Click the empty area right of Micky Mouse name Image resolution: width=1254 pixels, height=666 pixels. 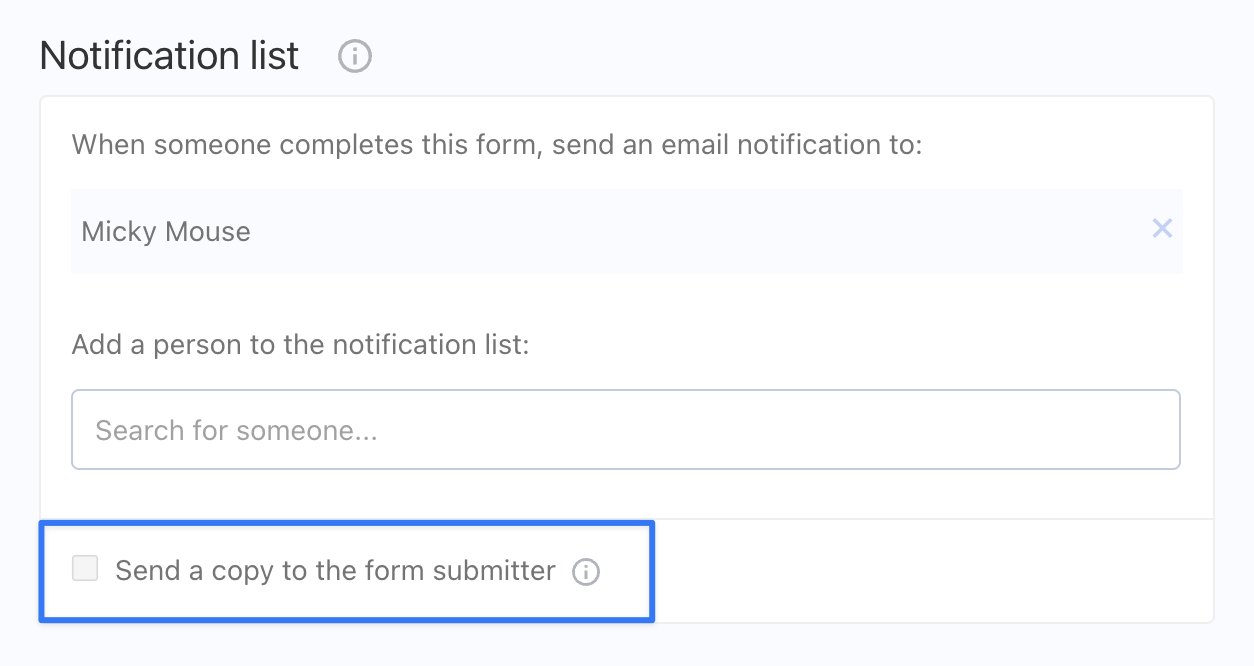(x=700, y=231)
